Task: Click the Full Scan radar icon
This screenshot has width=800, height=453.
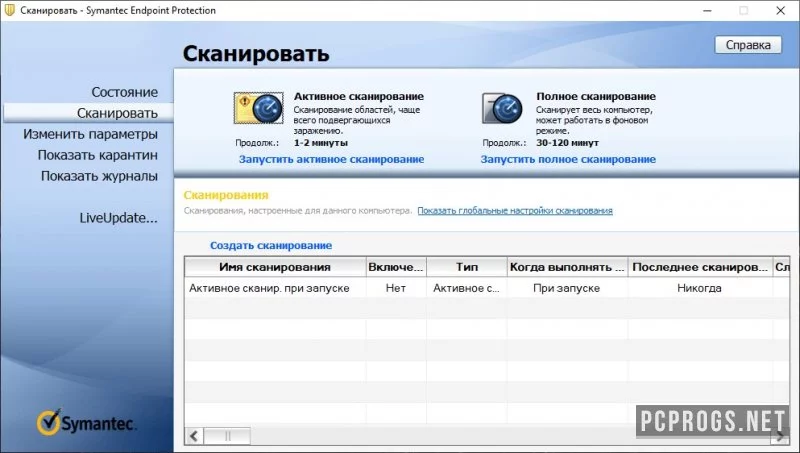Action: tap(502, 108)
